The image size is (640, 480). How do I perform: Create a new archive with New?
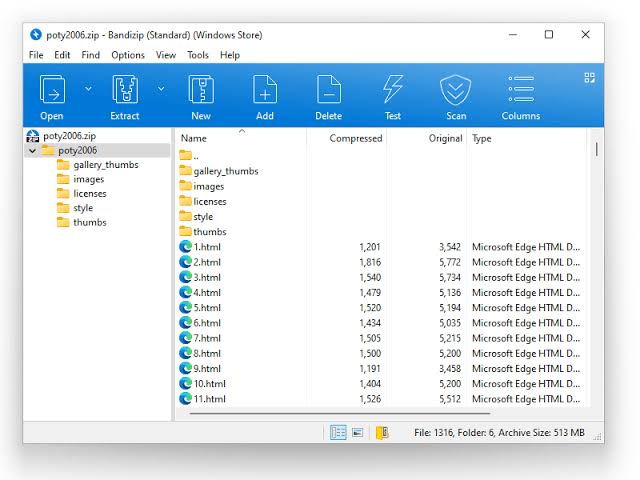(x=201, y=90)
